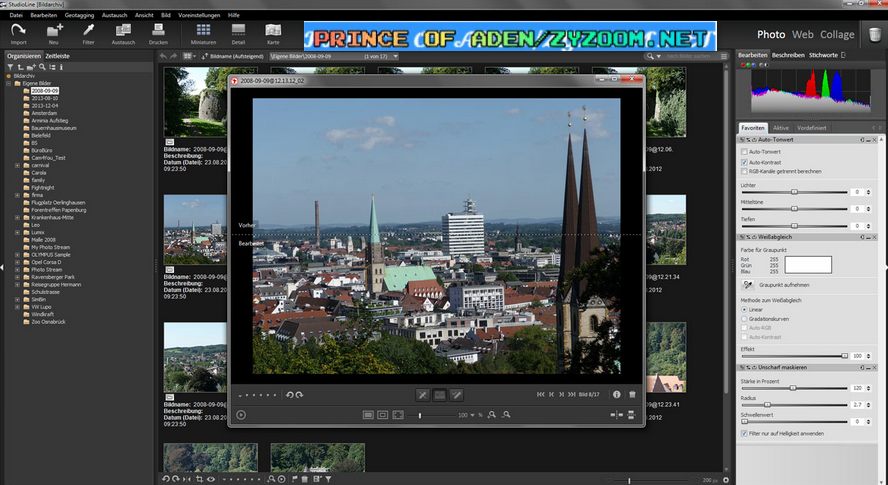Pick gray point with Graupunkt aufnehmen eyedropper
Screen dimensions: 888x485
pyautogui.click(x=748, y=284)
